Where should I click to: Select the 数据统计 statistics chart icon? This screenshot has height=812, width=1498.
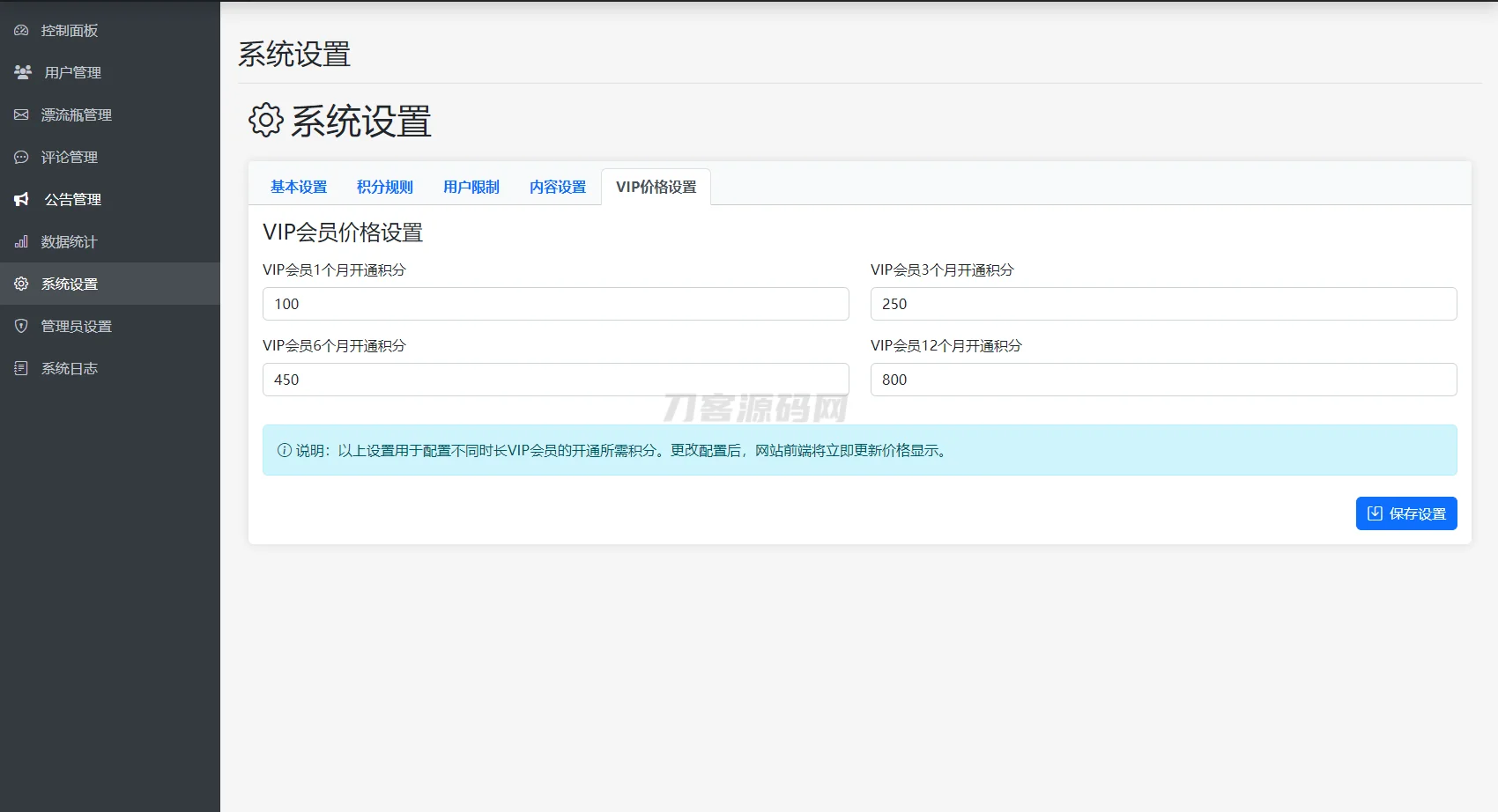[21, 241]
